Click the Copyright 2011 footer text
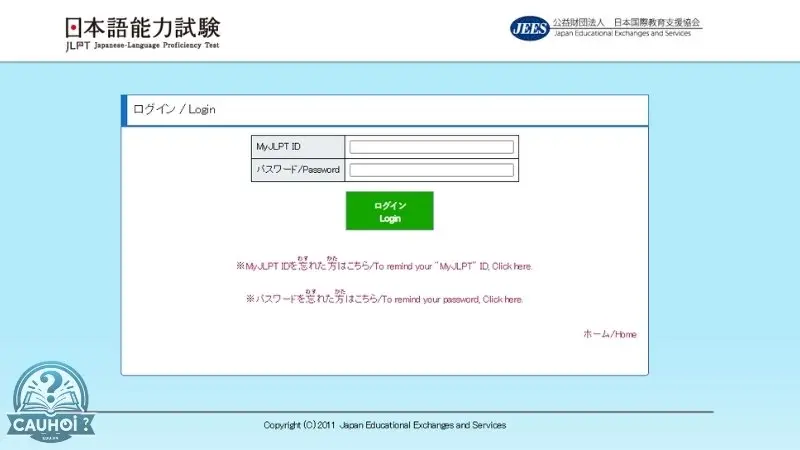800x450 pixels. click(385, 425)
